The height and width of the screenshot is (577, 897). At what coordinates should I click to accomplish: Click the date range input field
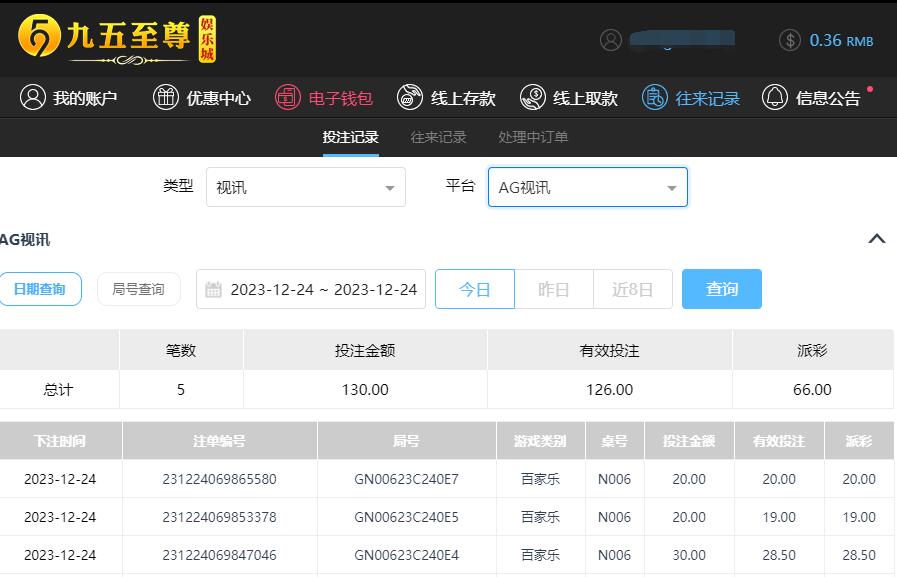[311, 289]
